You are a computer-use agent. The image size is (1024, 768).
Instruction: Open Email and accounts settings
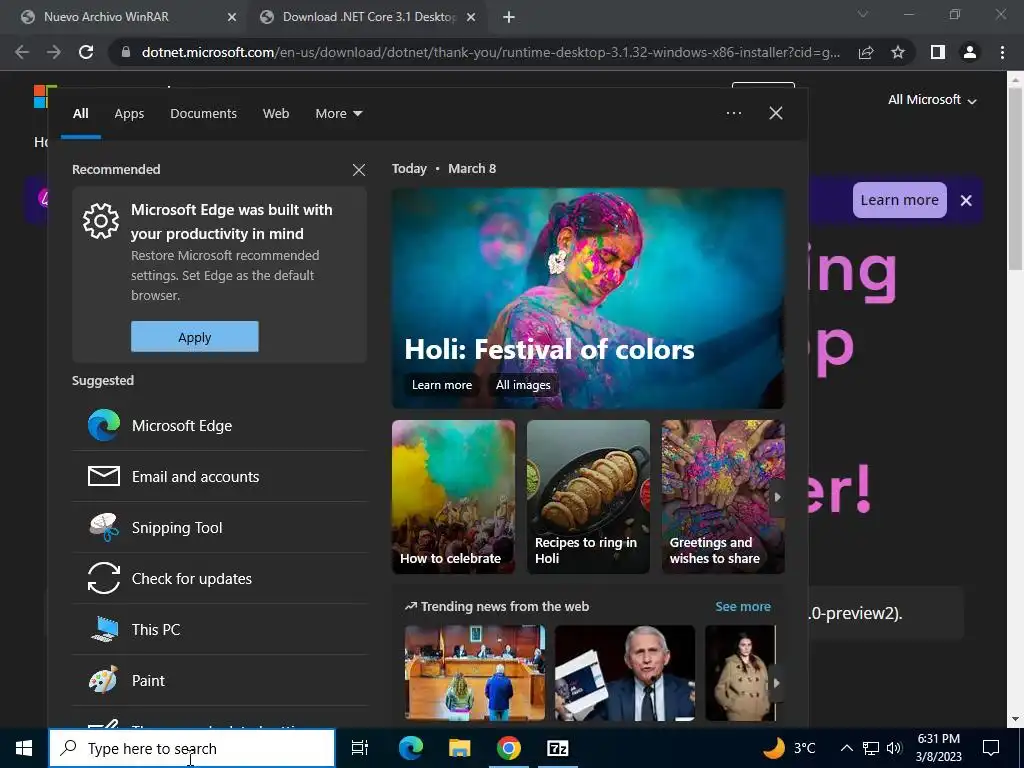(x=219, y=477)
